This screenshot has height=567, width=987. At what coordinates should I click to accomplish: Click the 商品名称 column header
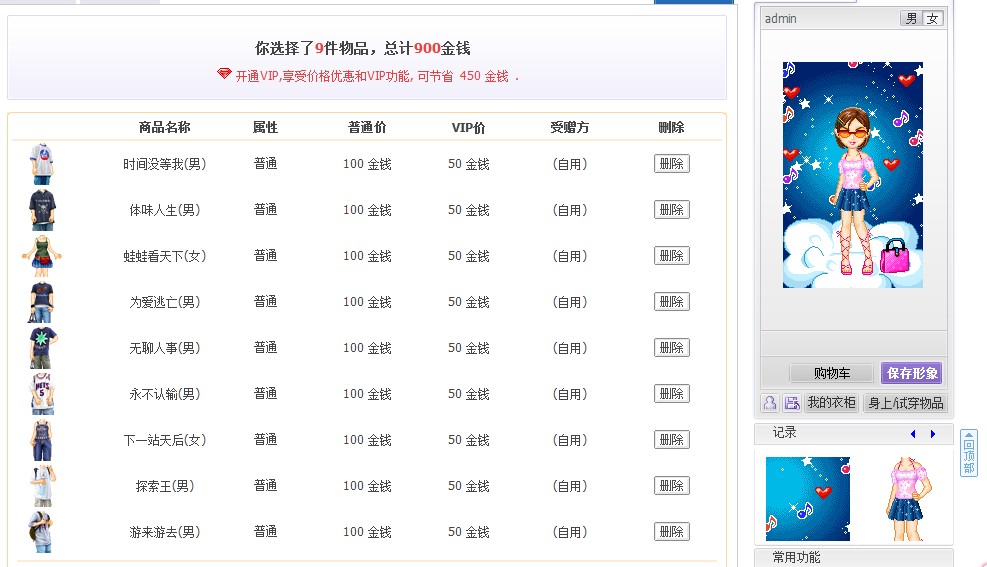(164, 127)
